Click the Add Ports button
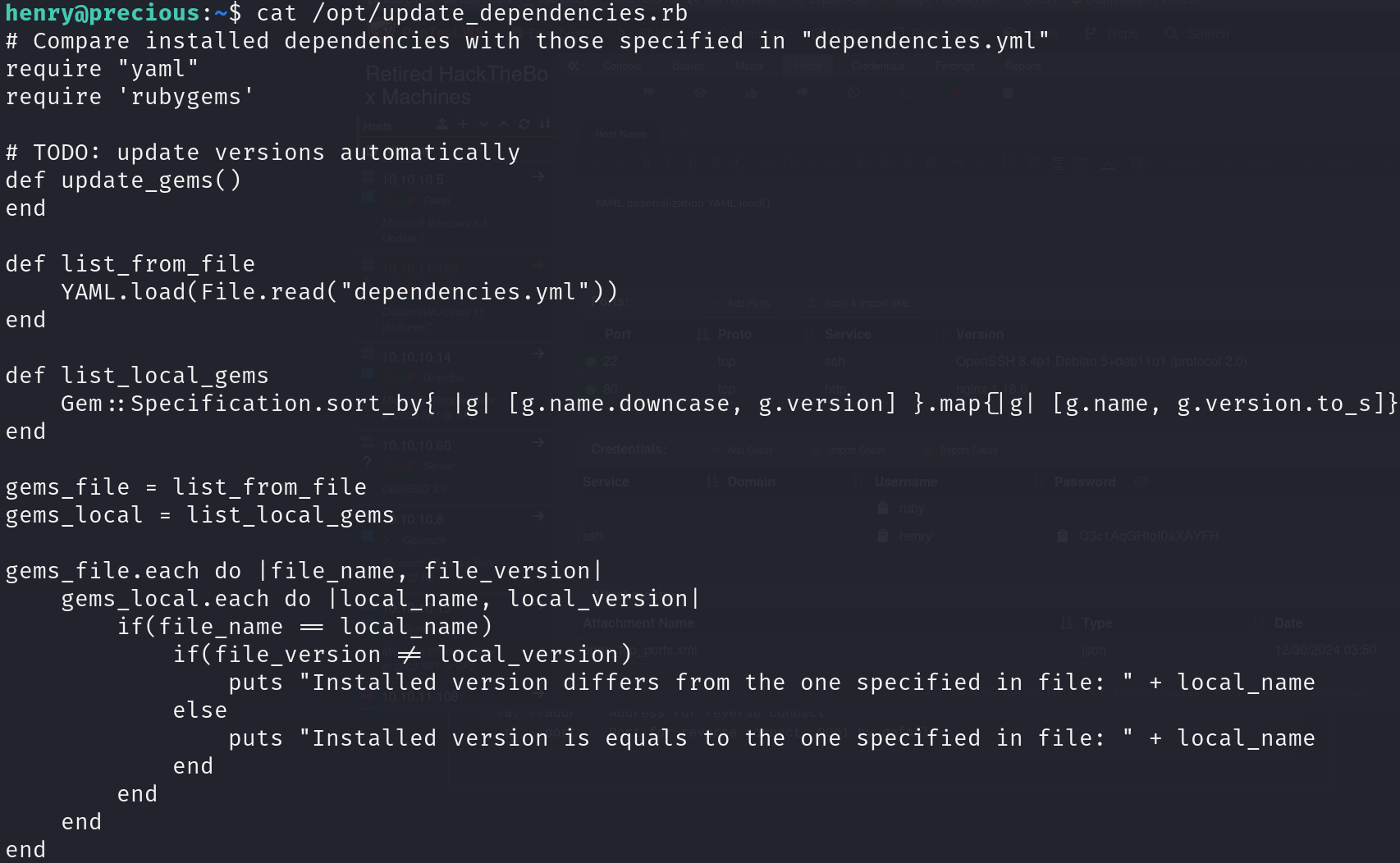This screenshot has width=1400, height=863. [743, 304]
